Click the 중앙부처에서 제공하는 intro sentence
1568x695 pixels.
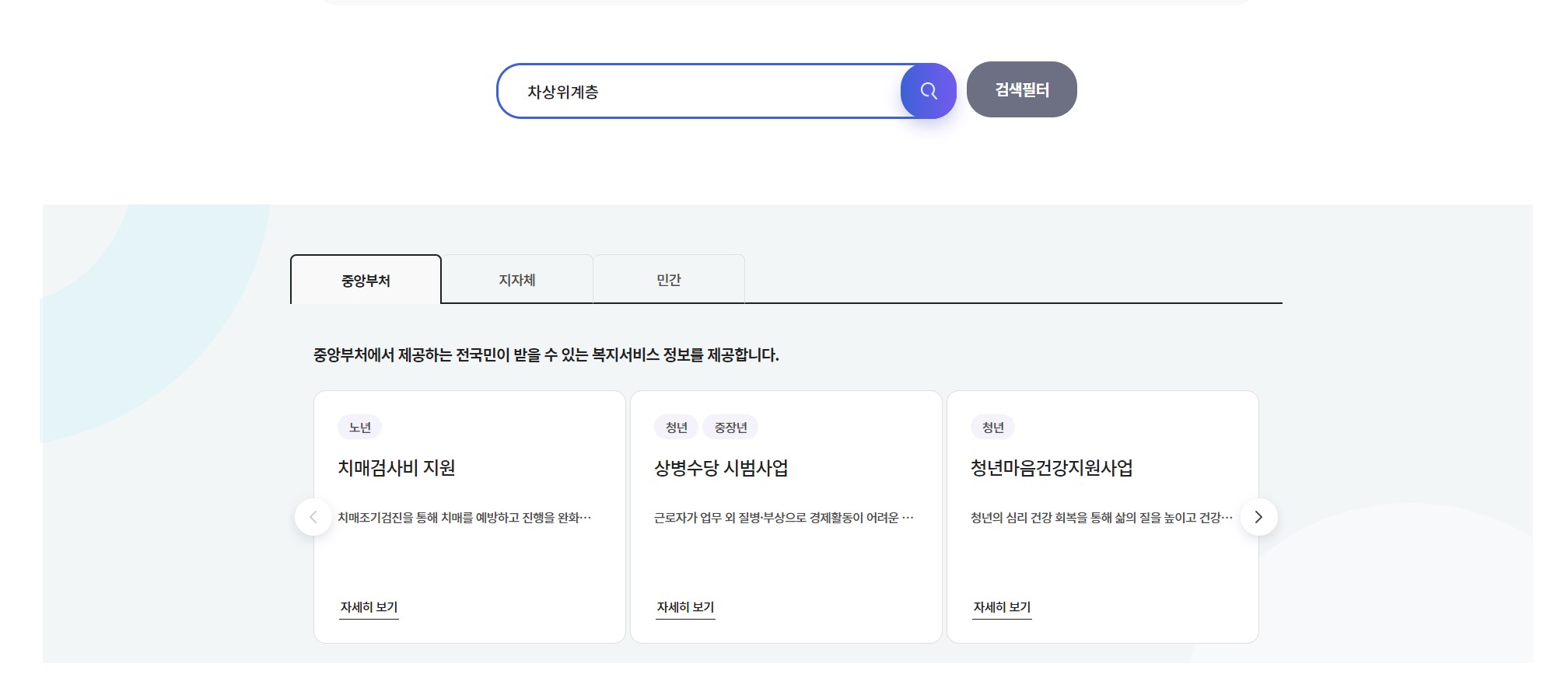click(x=546, y=355)
